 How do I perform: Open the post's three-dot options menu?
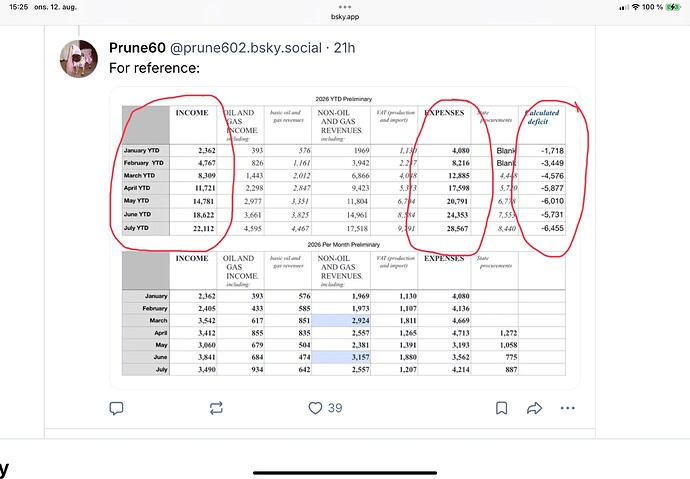point(568,408)
